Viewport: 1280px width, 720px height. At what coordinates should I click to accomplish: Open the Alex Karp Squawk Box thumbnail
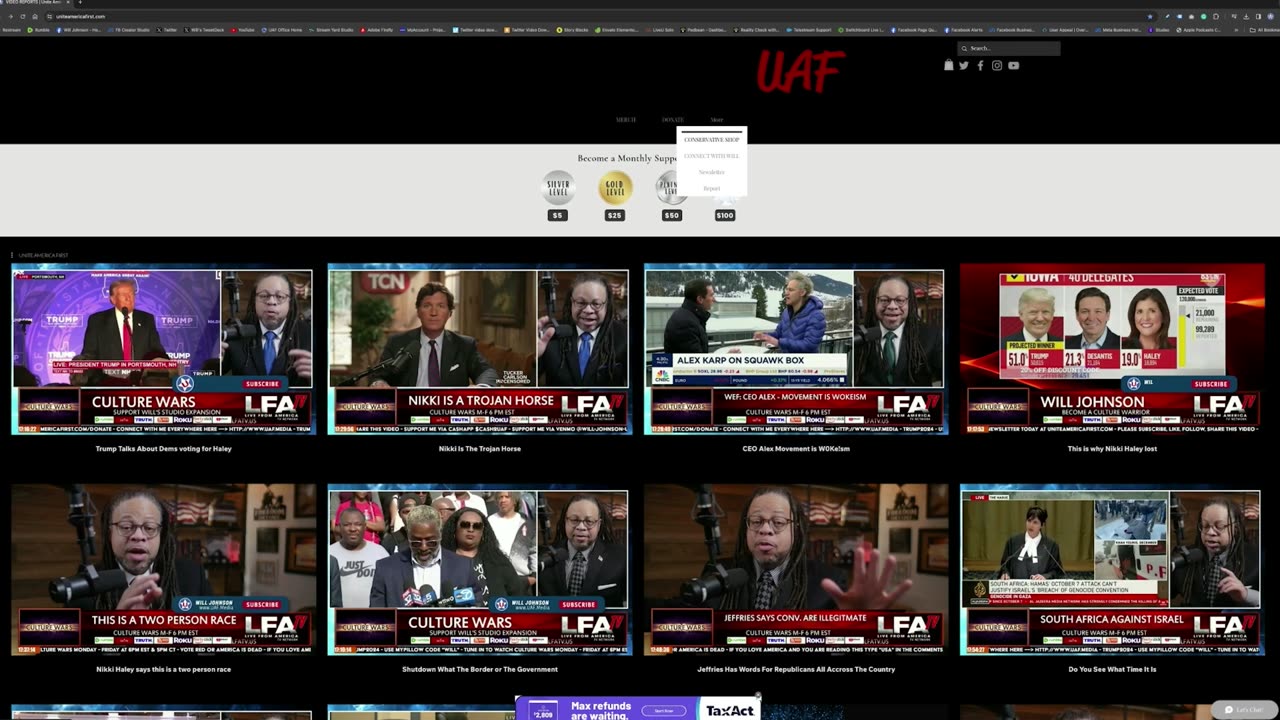(x=795, y=350)
